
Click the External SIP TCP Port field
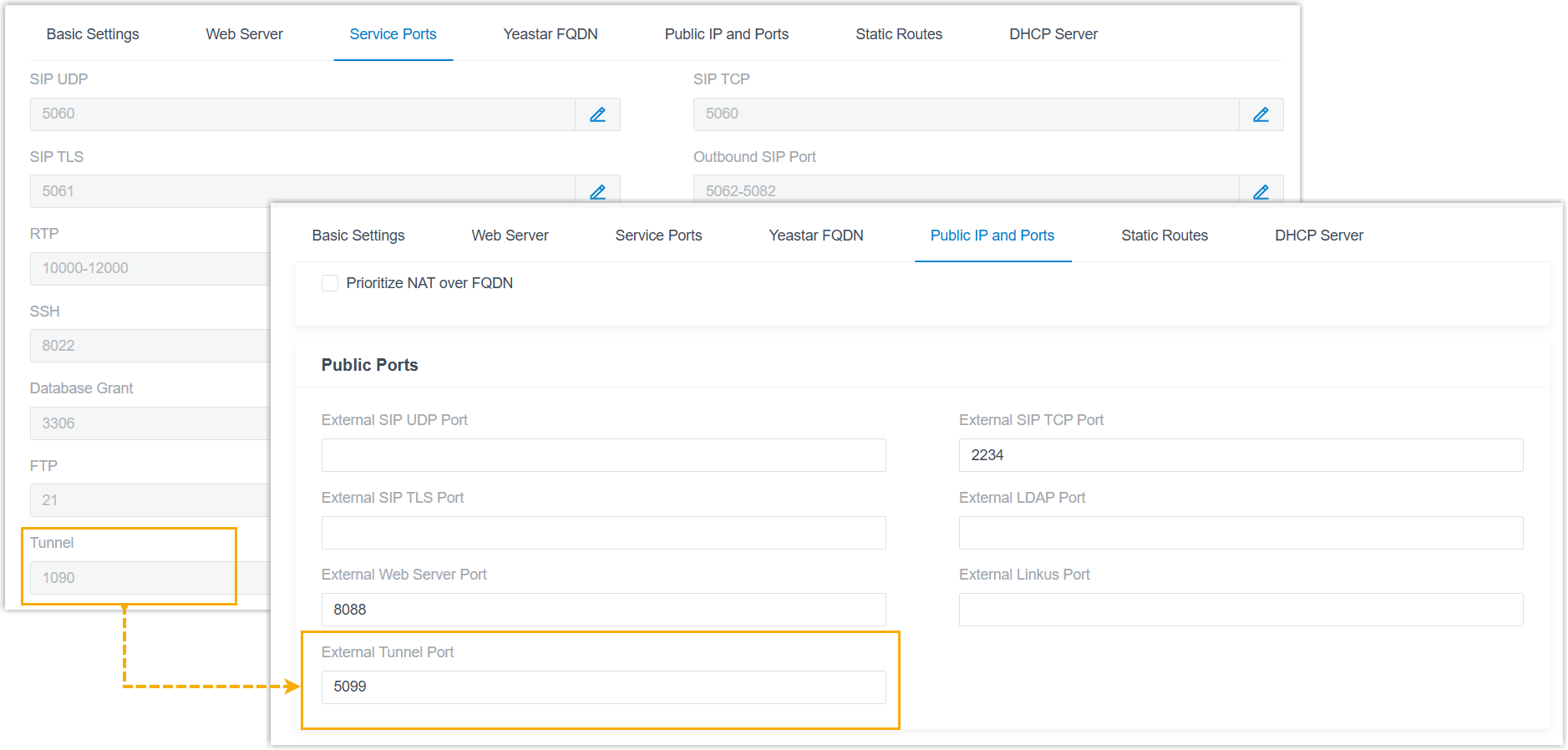1241,455
